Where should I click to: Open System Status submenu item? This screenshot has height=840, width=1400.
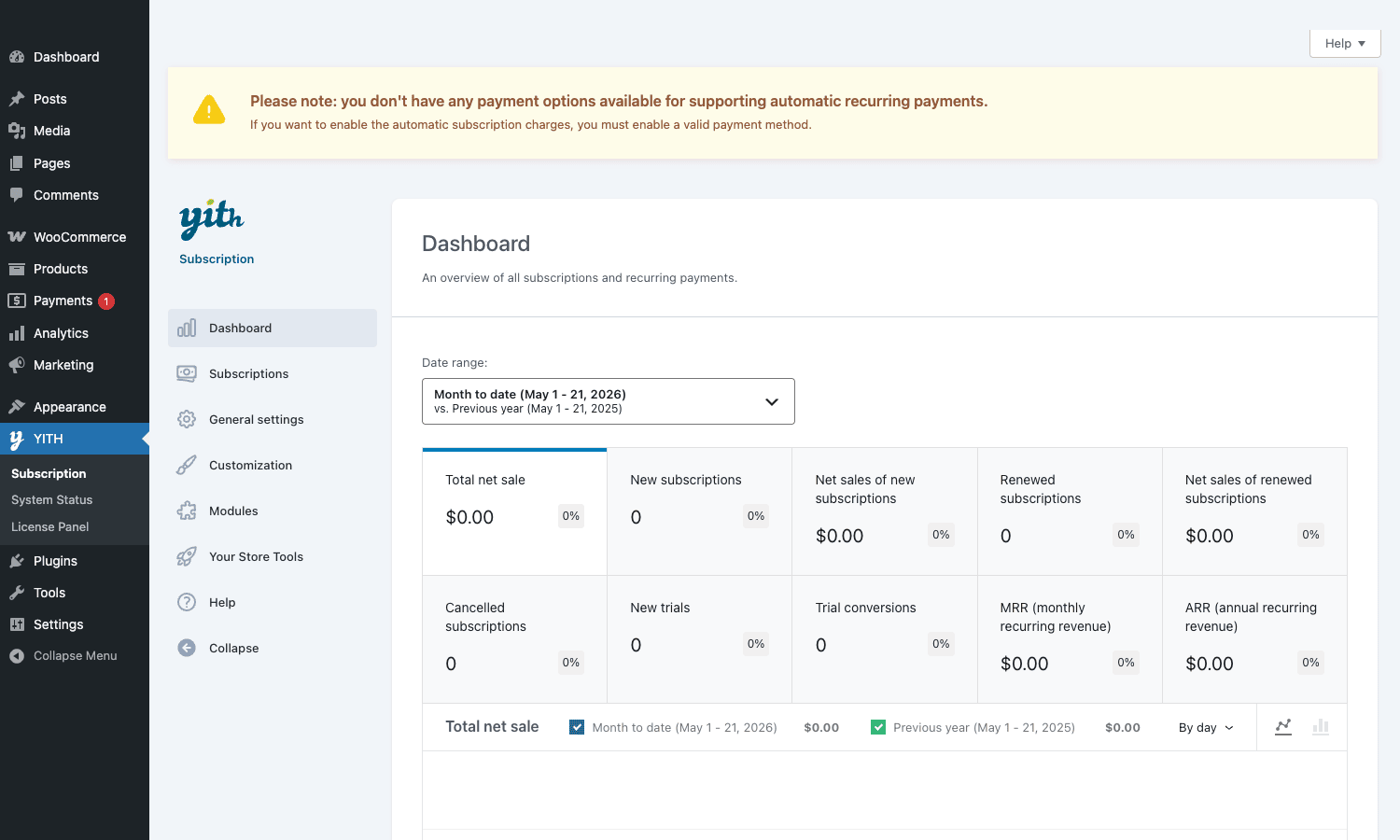pyautogui.click(x=52, y=500)
